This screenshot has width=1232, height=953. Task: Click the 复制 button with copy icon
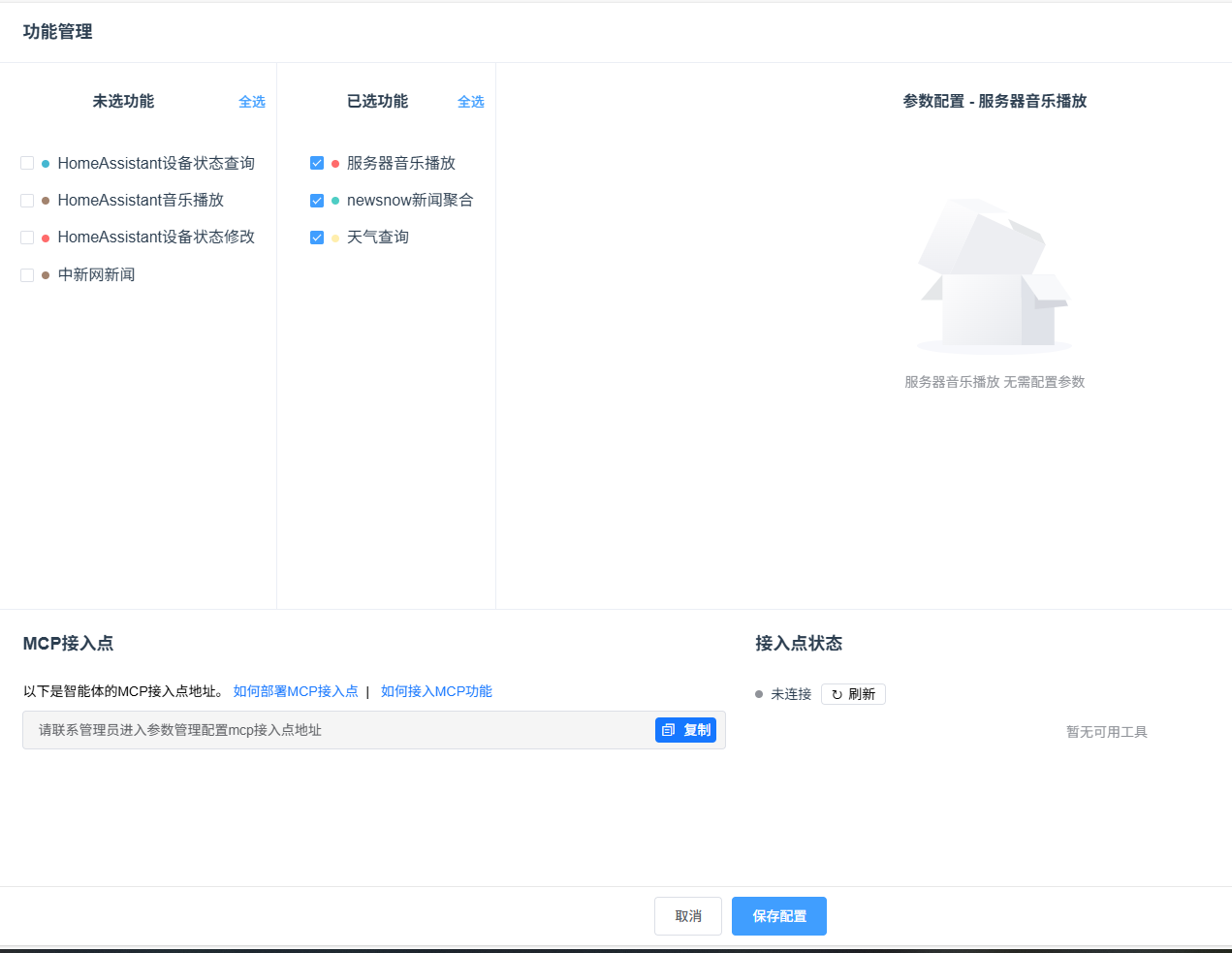(x=685, y=730)
